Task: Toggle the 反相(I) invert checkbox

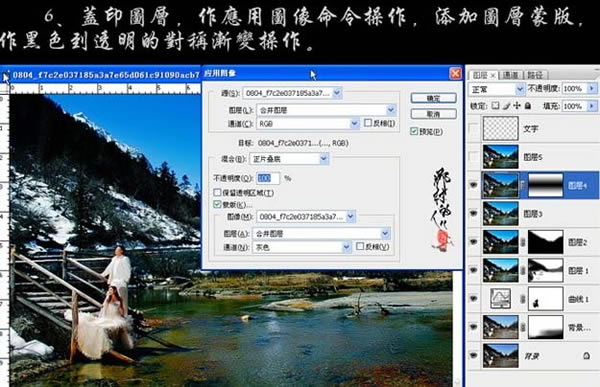Action: [x=368, y=123]
